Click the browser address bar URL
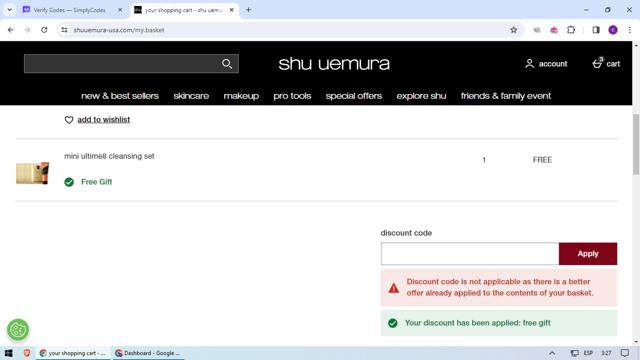This screenshot has width=640, height=360. pyautogui.click(x=119, y=30)
